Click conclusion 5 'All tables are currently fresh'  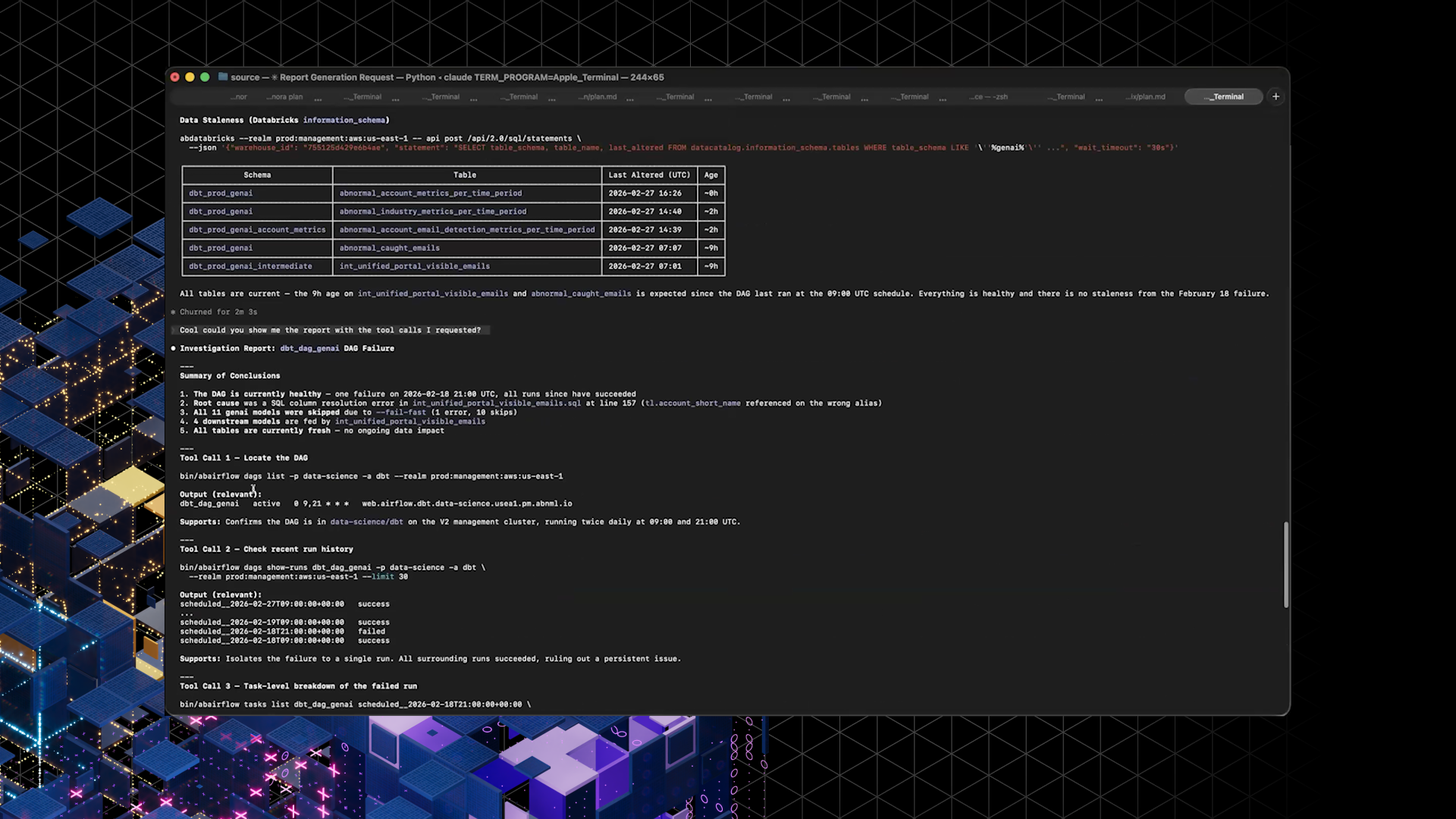[x=312, y=430]
